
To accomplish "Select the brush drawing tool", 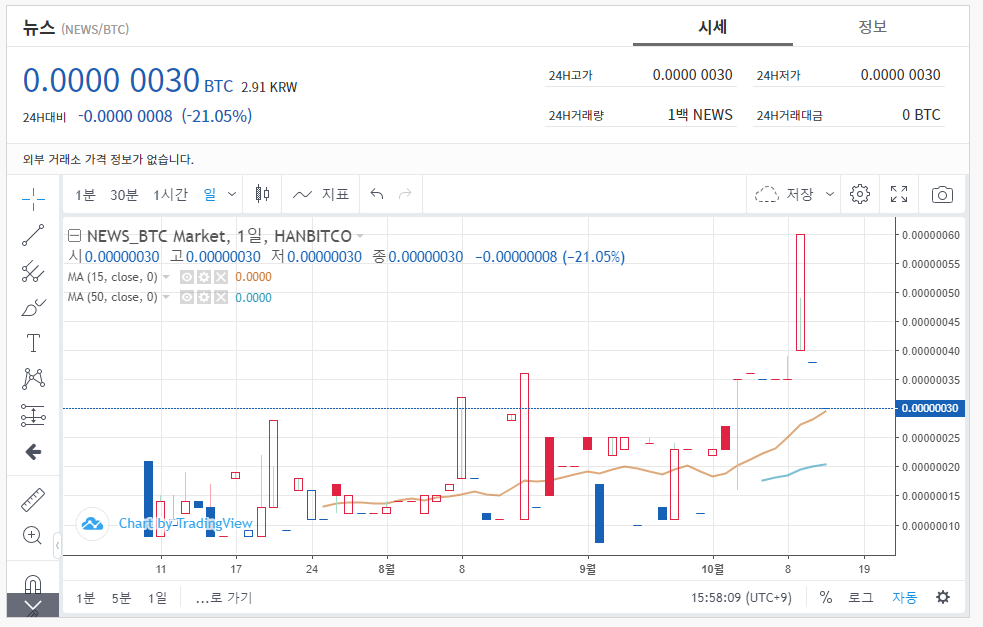I will [33, 307].
